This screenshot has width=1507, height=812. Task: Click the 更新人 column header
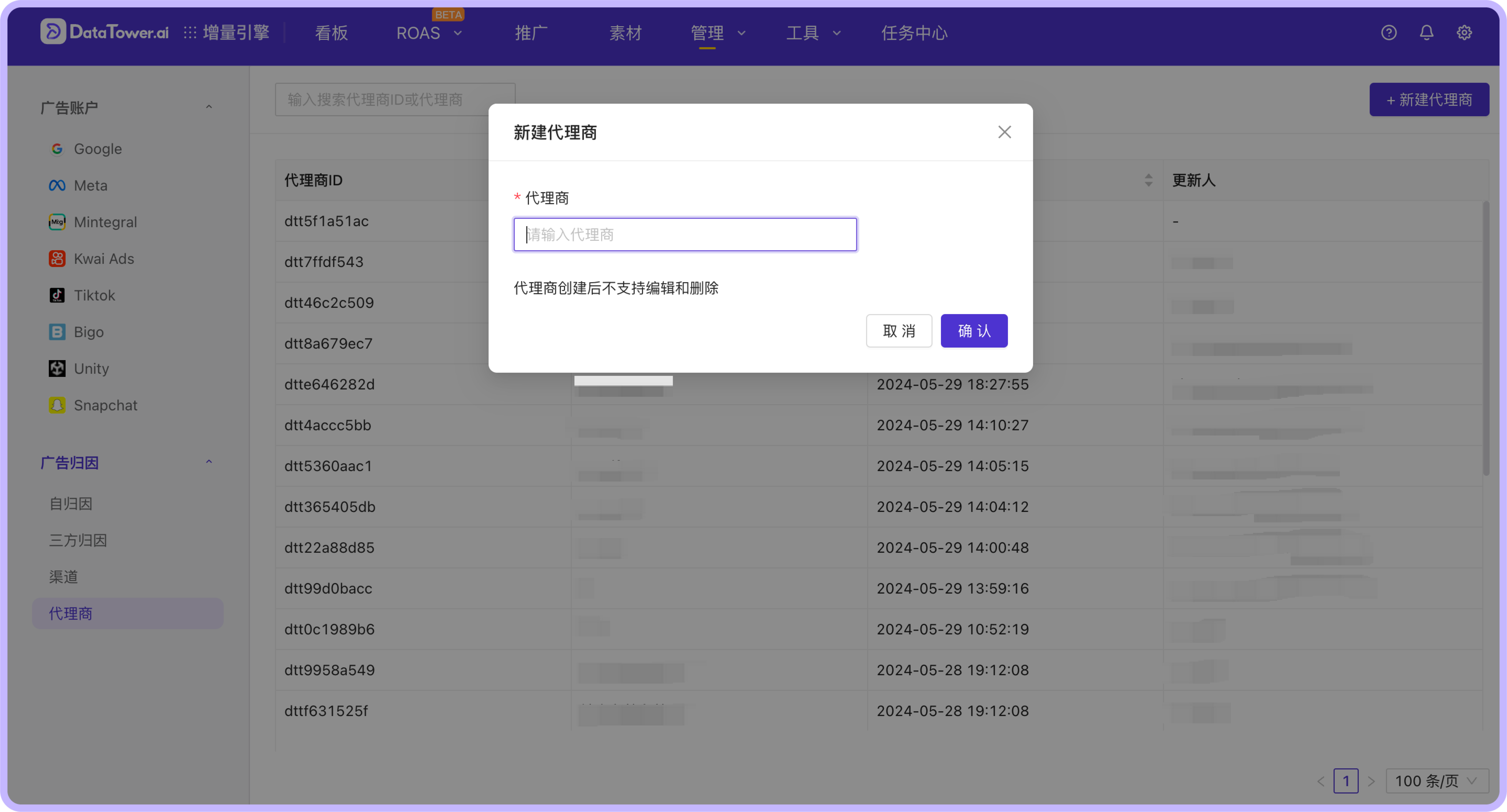(1193, 180)
